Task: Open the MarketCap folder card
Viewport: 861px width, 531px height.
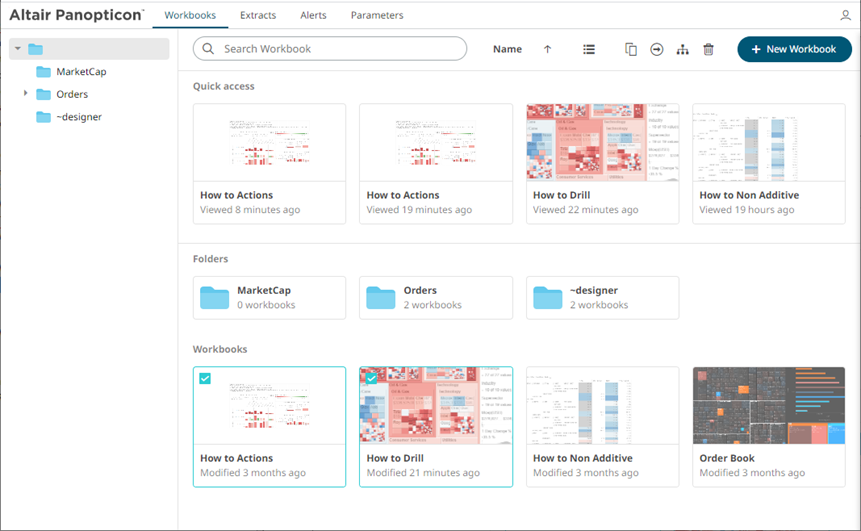Action: tap(270, 298)
